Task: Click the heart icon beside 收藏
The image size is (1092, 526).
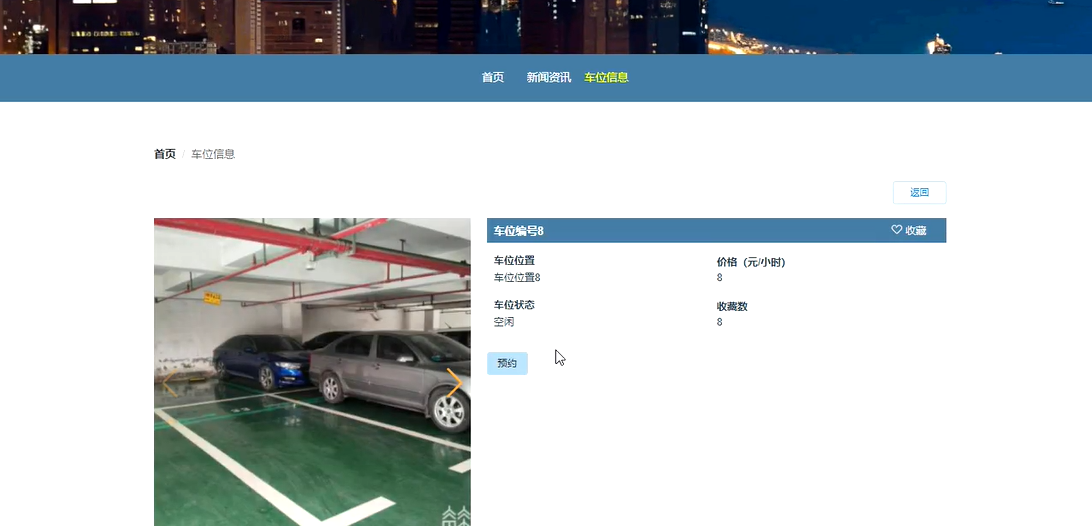Action: (x=896, y=230)
